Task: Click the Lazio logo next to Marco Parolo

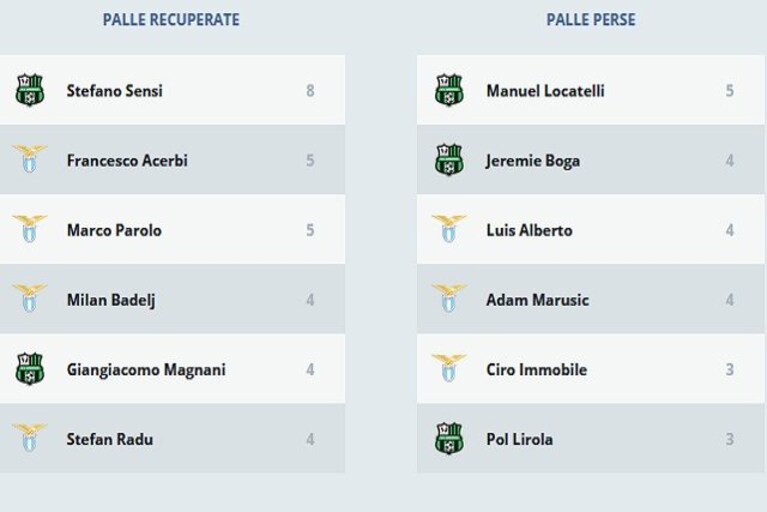Action: point(29,229)
